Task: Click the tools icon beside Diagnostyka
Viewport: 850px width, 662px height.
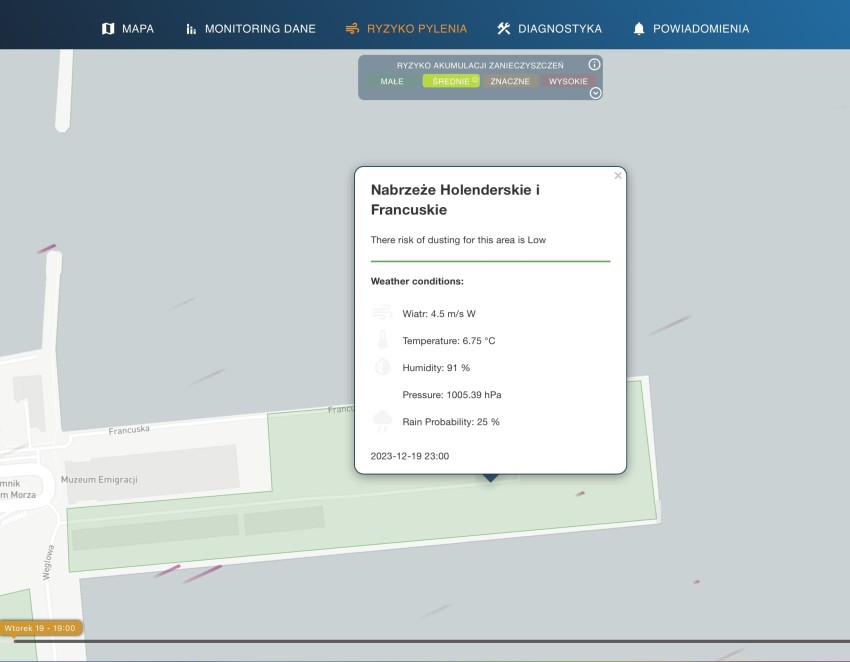Action: point(504,29)
